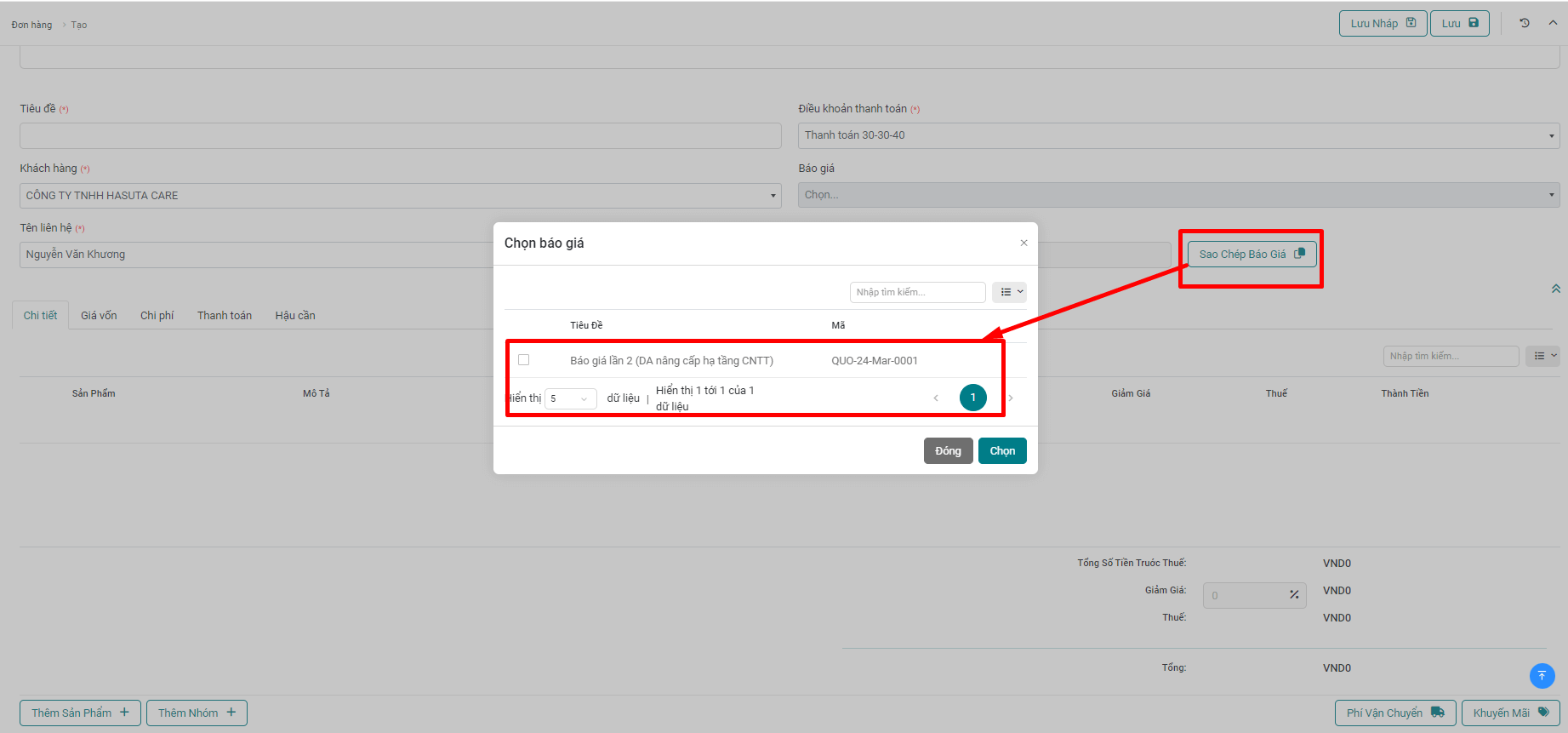Close the Chọn báo giá dialog
This screenshot has height=733, width=1568.
tap(1023, 243)
